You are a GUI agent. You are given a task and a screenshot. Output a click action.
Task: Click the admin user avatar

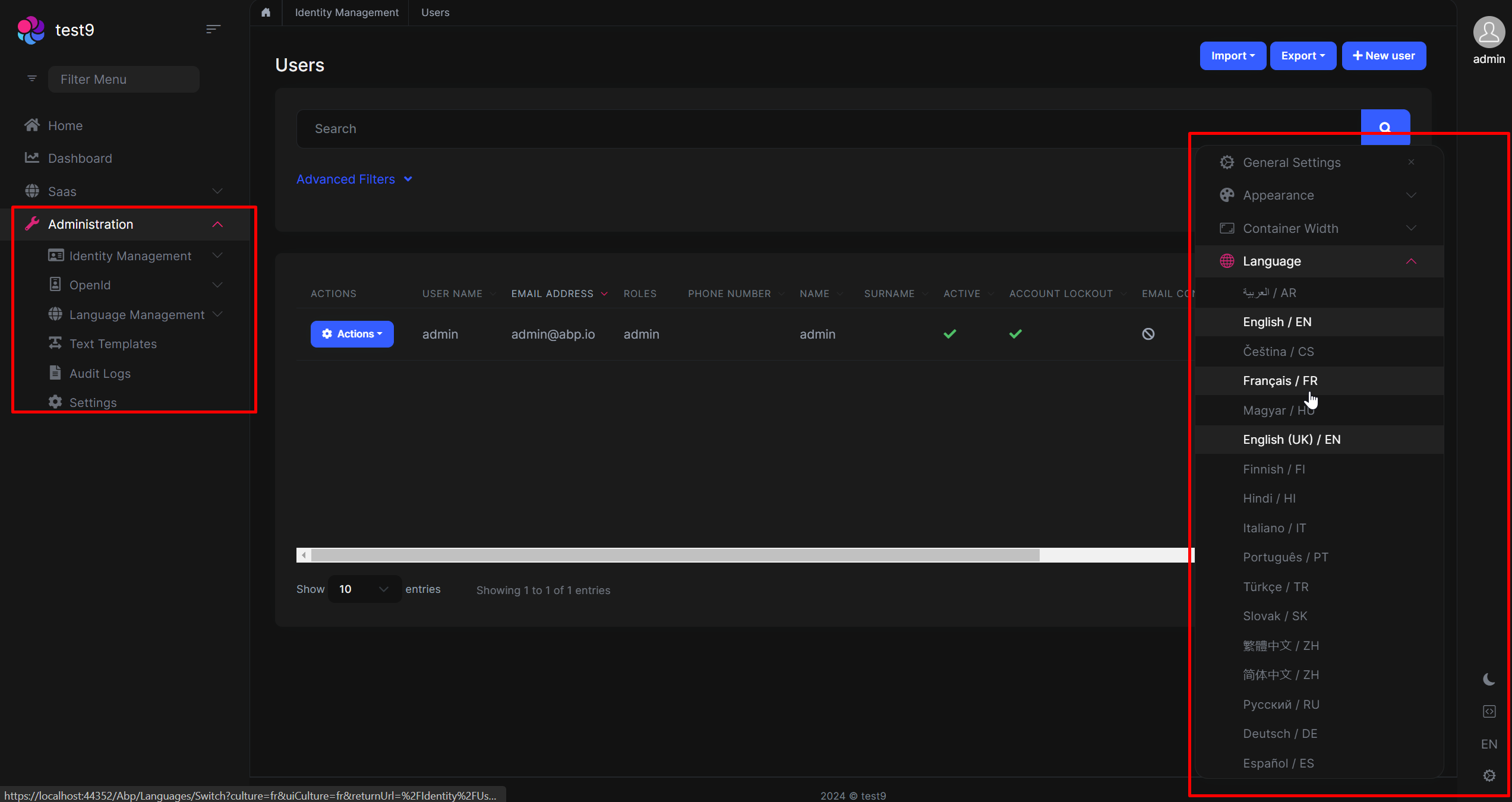click(1488, 33)
